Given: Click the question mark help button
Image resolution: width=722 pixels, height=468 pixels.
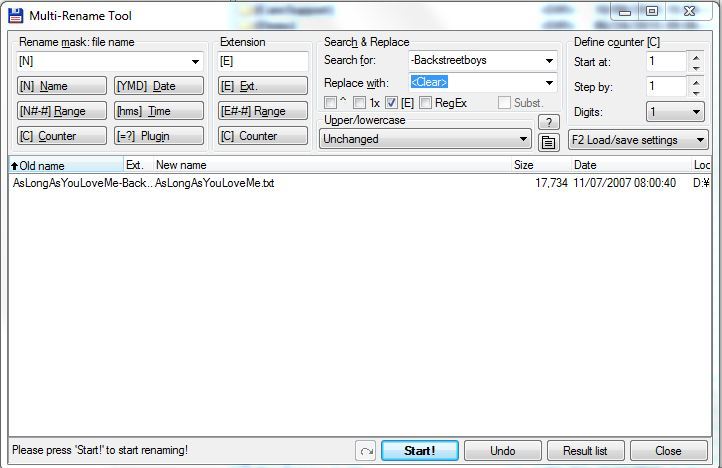Looking at the screenshot, I should (548, 122).
